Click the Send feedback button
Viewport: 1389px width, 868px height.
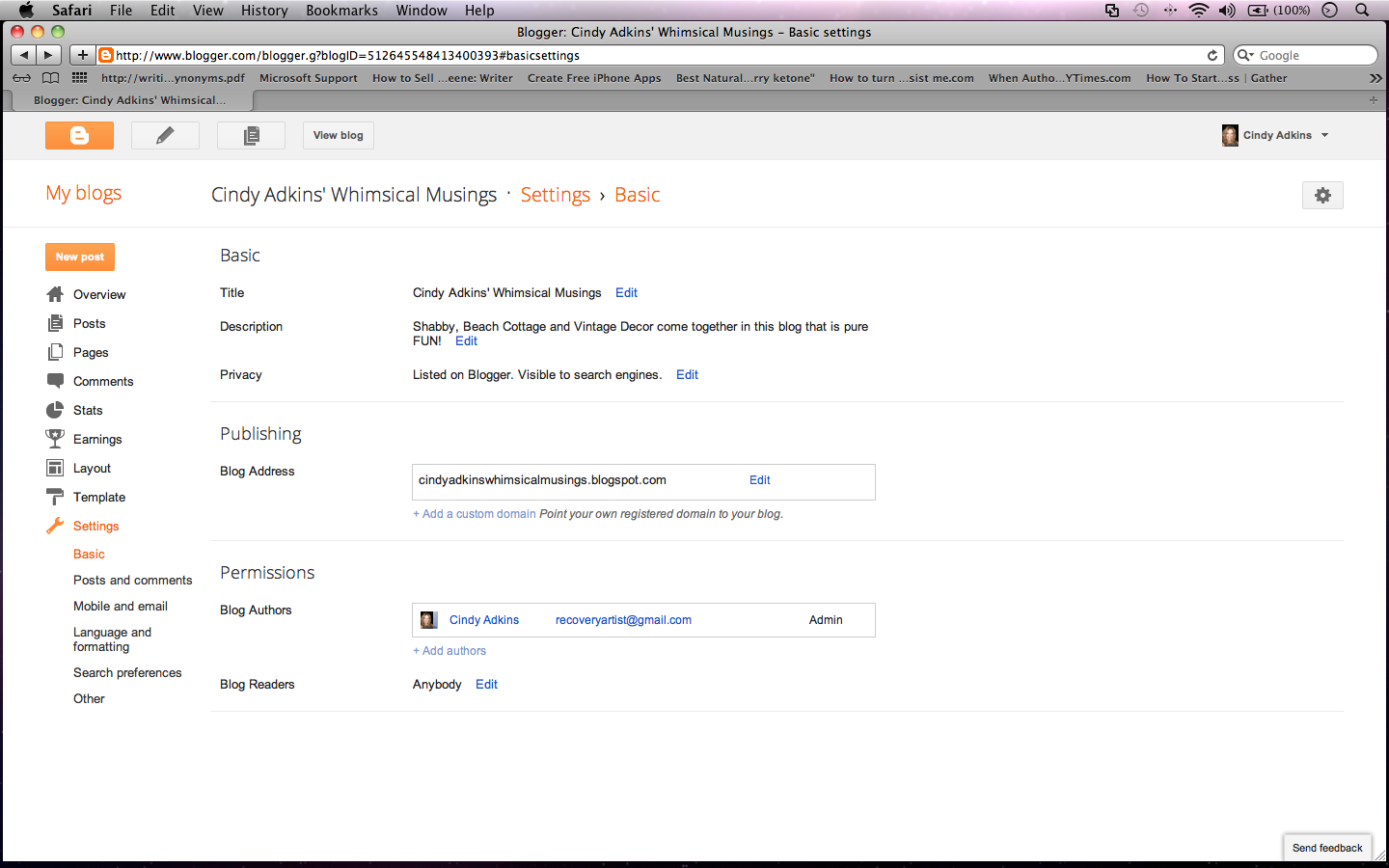point(1327,848)
